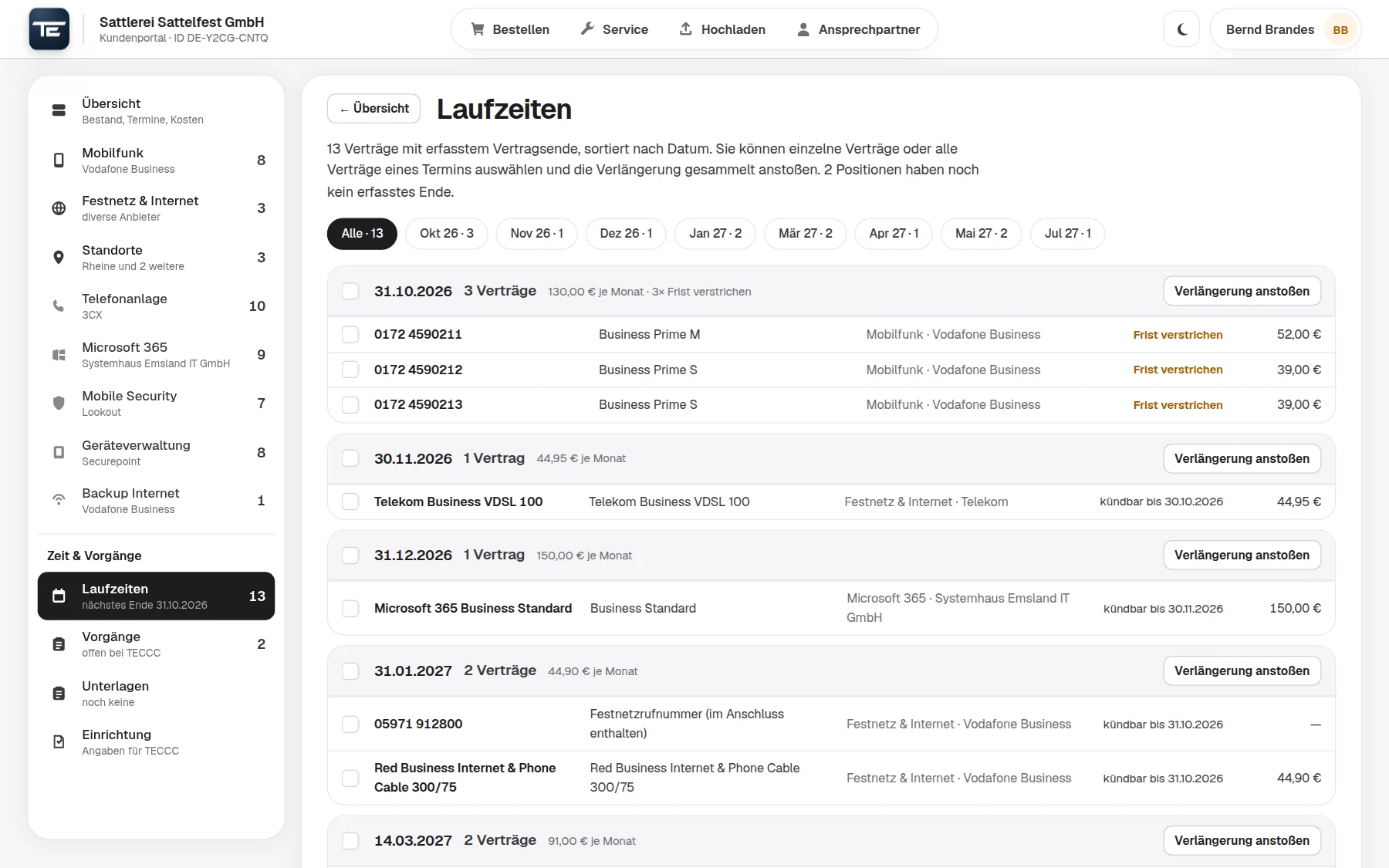Open Mobile Security shield icon
This screenshot has width=1389, height=868.
59,404
